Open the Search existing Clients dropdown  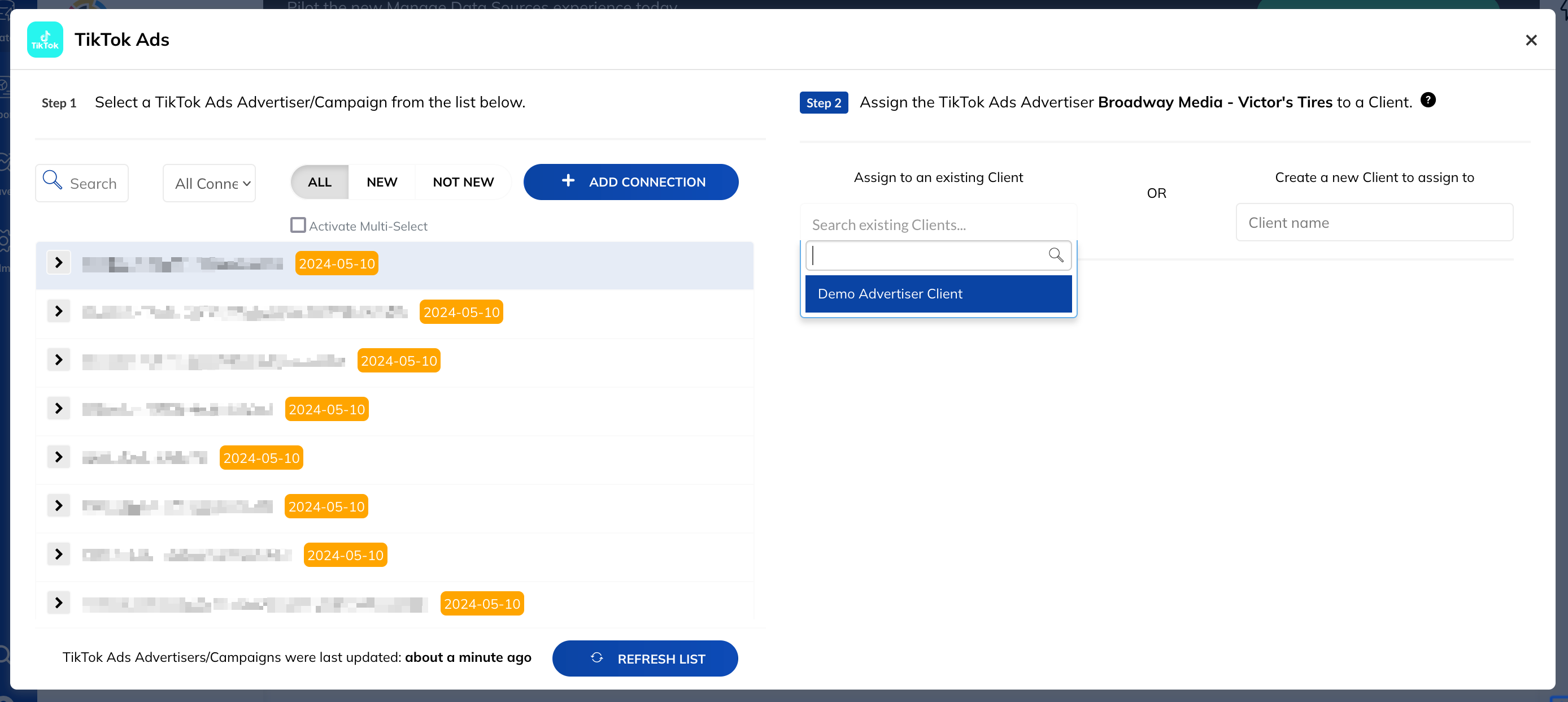(938, 224)
